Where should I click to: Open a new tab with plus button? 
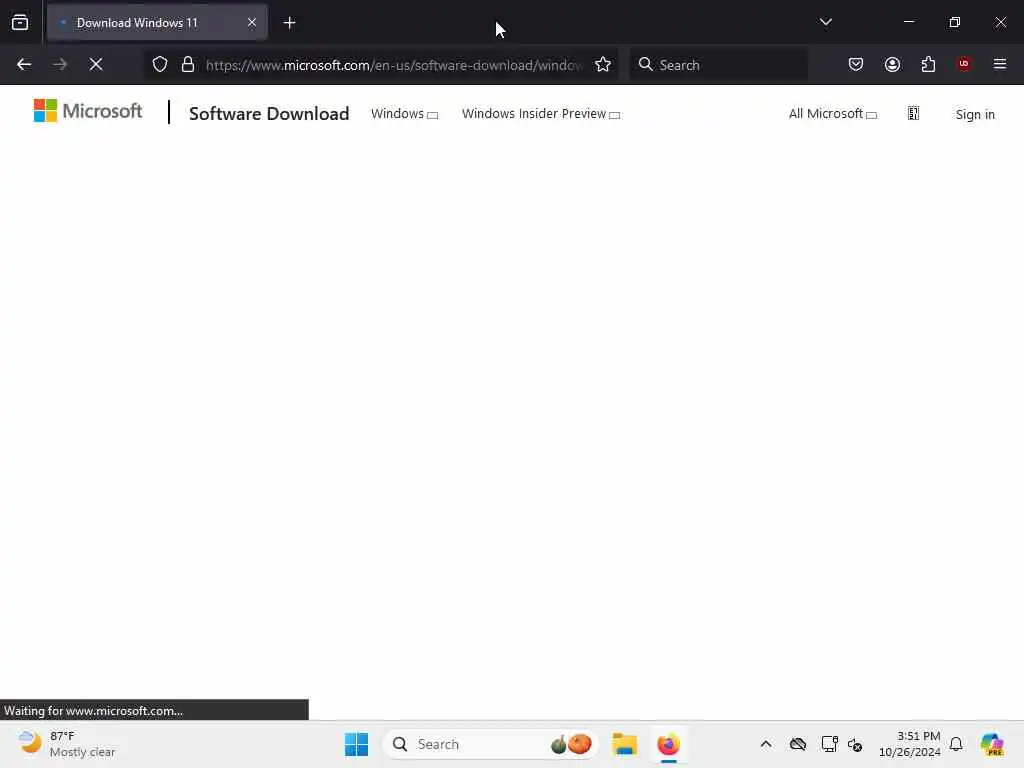point(289,23)
